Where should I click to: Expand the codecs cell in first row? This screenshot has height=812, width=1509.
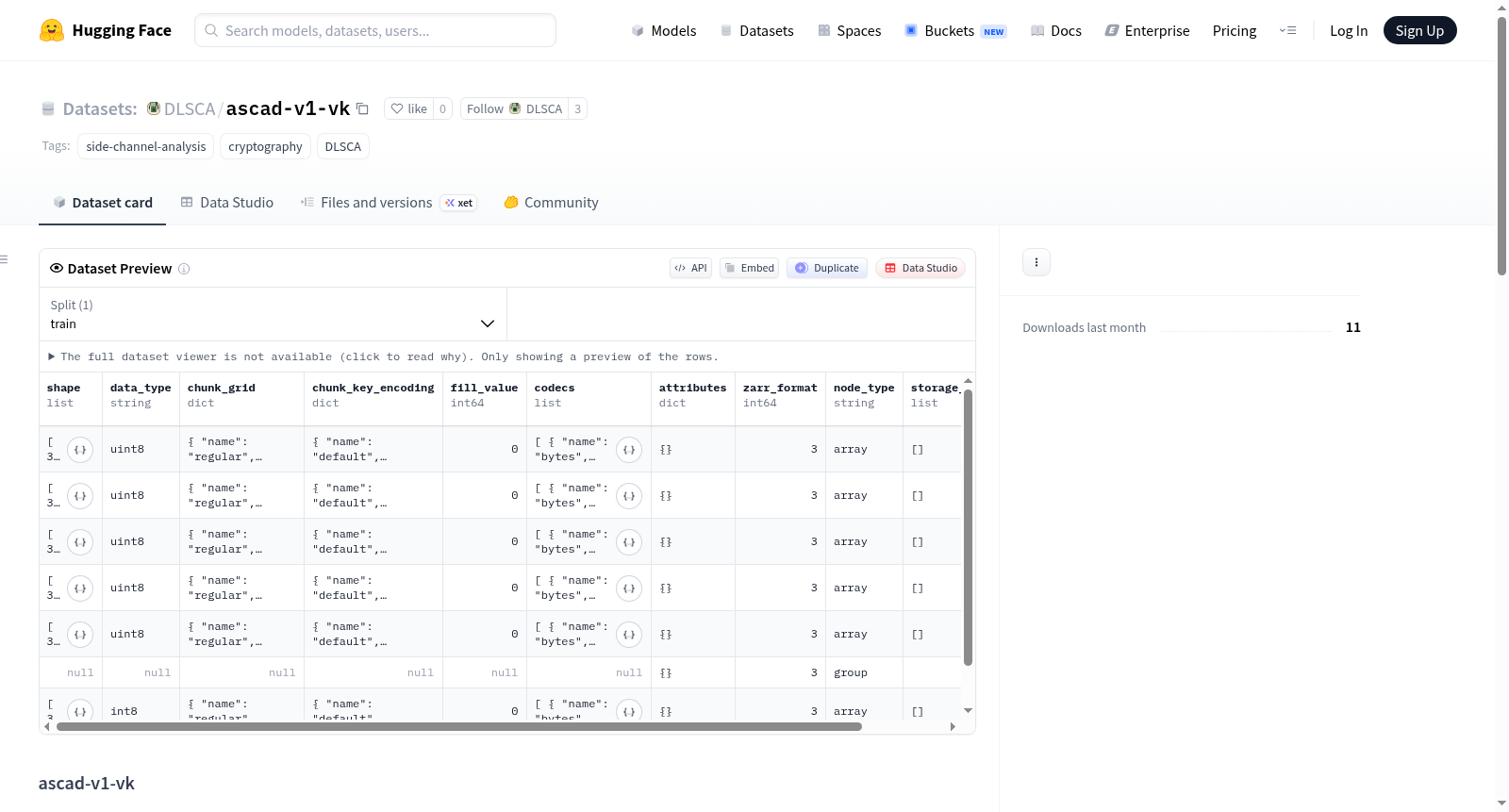click(629, 450)
